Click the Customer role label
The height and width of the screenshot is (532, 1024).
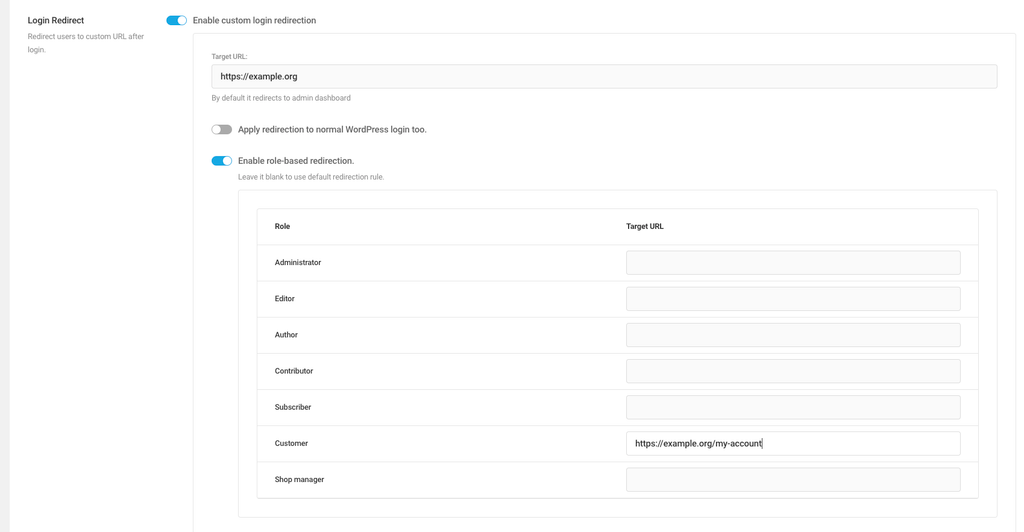click(291, 443)
